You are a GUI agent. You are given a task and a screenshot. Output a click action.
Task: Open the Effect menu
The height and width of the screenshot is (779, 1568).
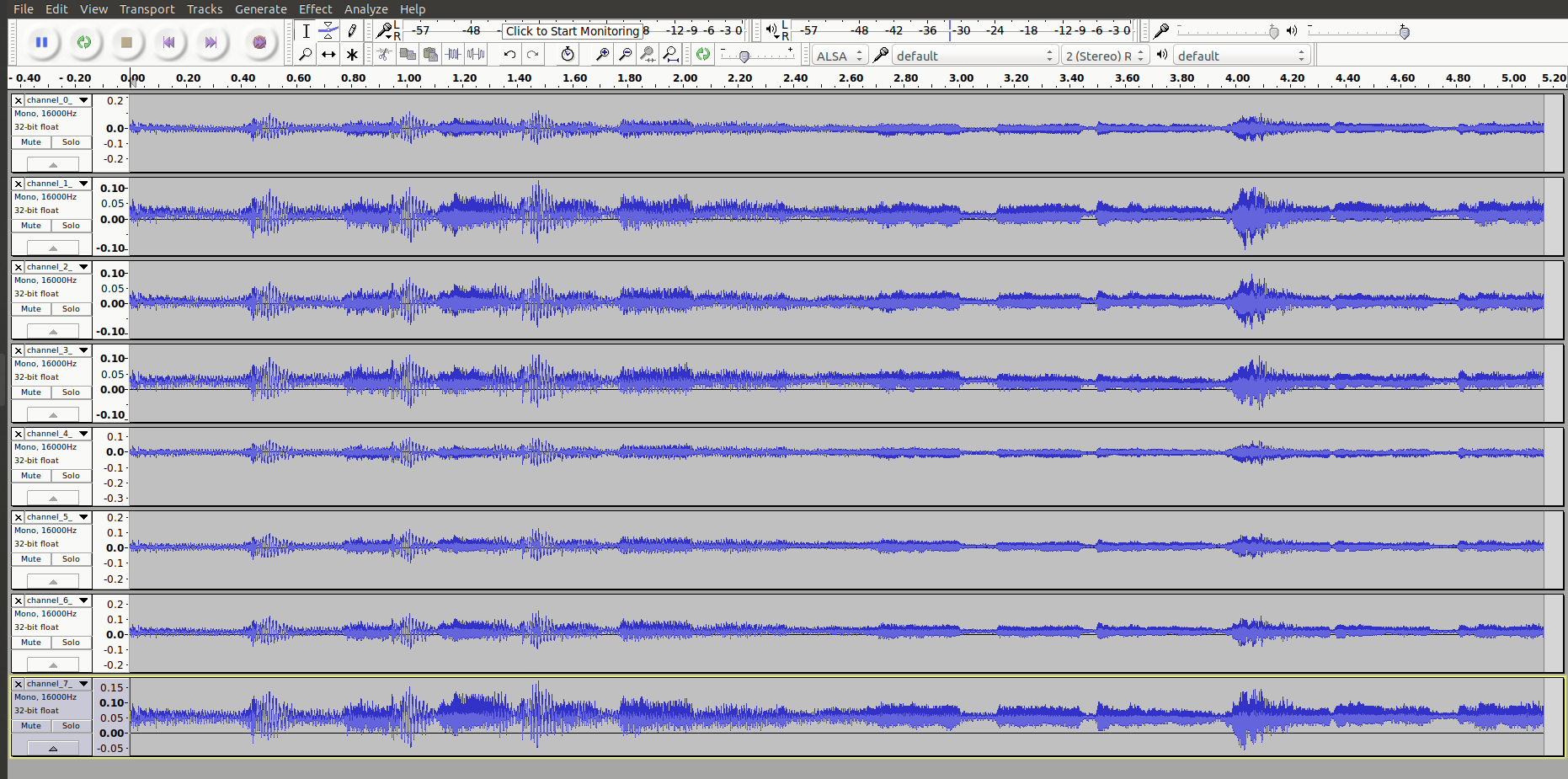[315, 8]
